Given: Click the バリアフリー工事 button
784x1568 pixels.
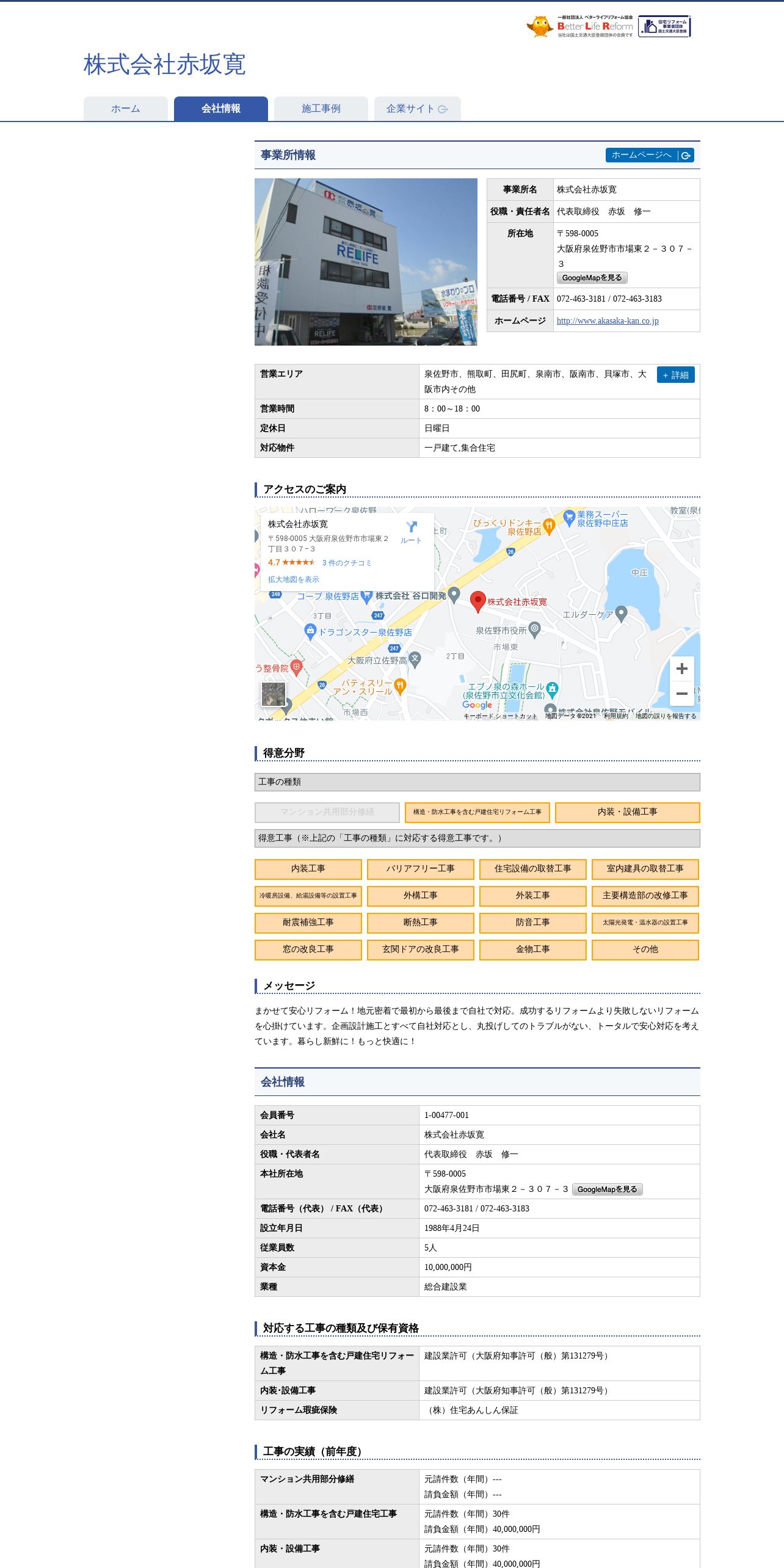Looking at the screenshot, I should tap(421, 869).
